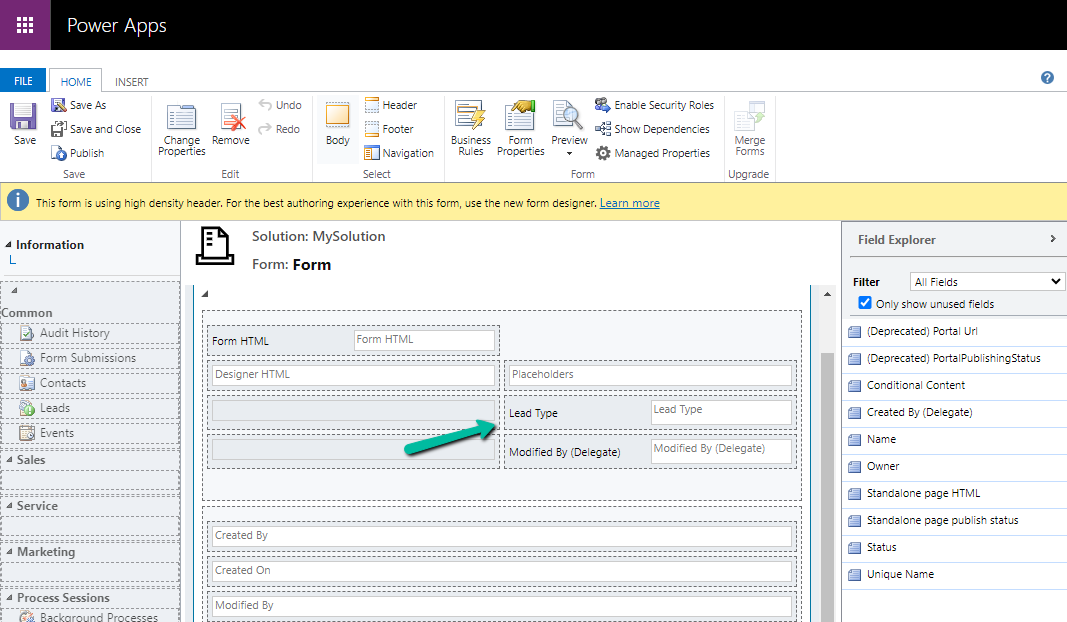1067x622 pixels.
Task: Open the Preview dropdown menu
Action: click(x=569, y=153)
